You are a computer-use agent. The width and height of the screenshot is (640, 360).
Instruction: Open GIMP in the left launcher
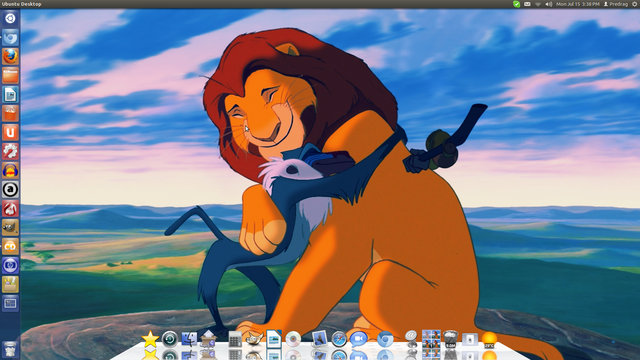point(10,227)
